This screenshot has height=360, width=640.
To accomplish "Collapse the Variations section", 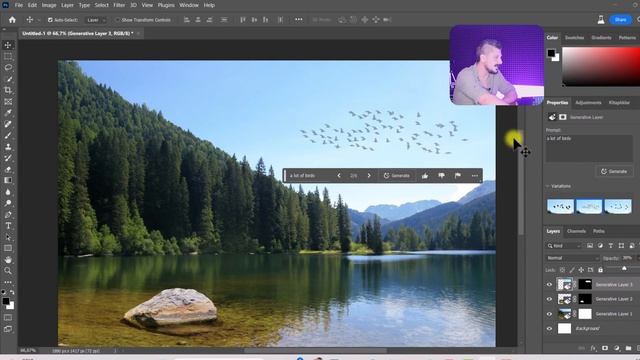I will pos(548,186).
